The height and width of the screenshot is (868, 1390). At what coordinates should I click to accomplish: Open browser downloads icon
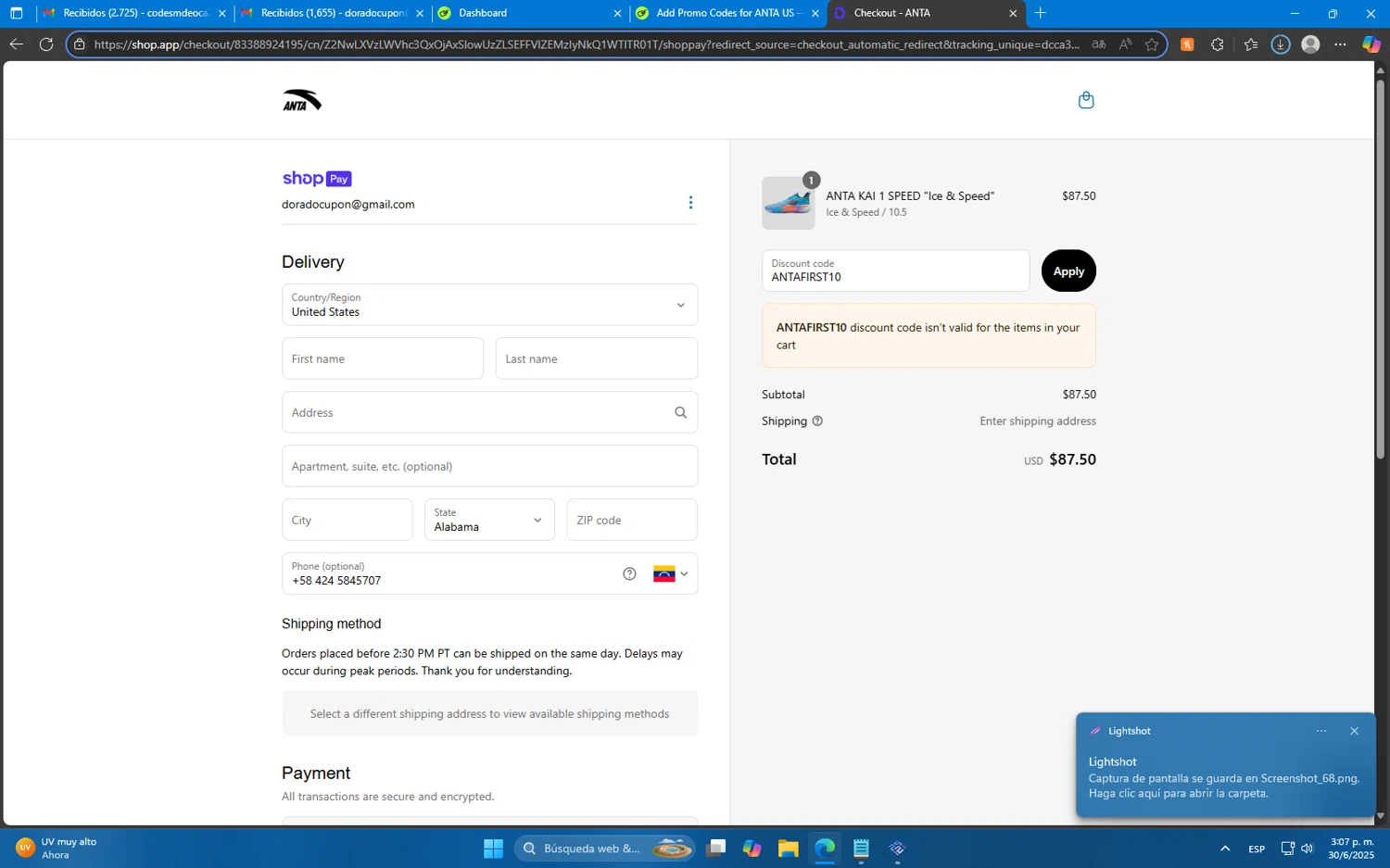click(x=1281, y=44)
